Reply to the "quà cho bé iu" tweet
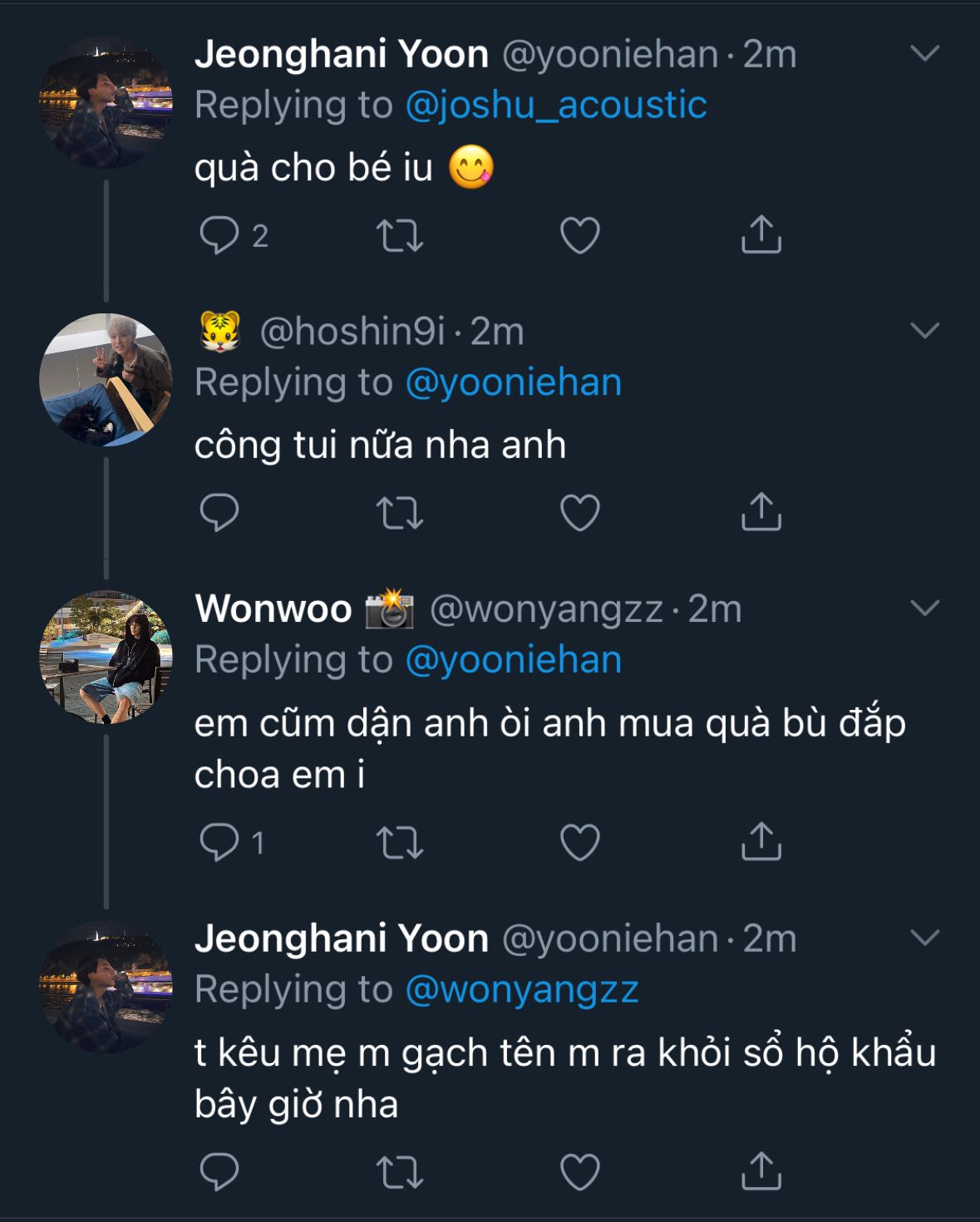The image size is (980, 1222). [x=219, y=235]
